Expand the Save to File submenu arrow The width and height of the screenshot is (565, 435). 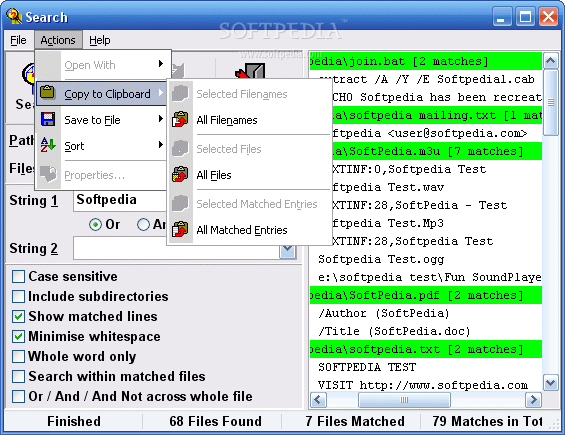coord(161,119)
